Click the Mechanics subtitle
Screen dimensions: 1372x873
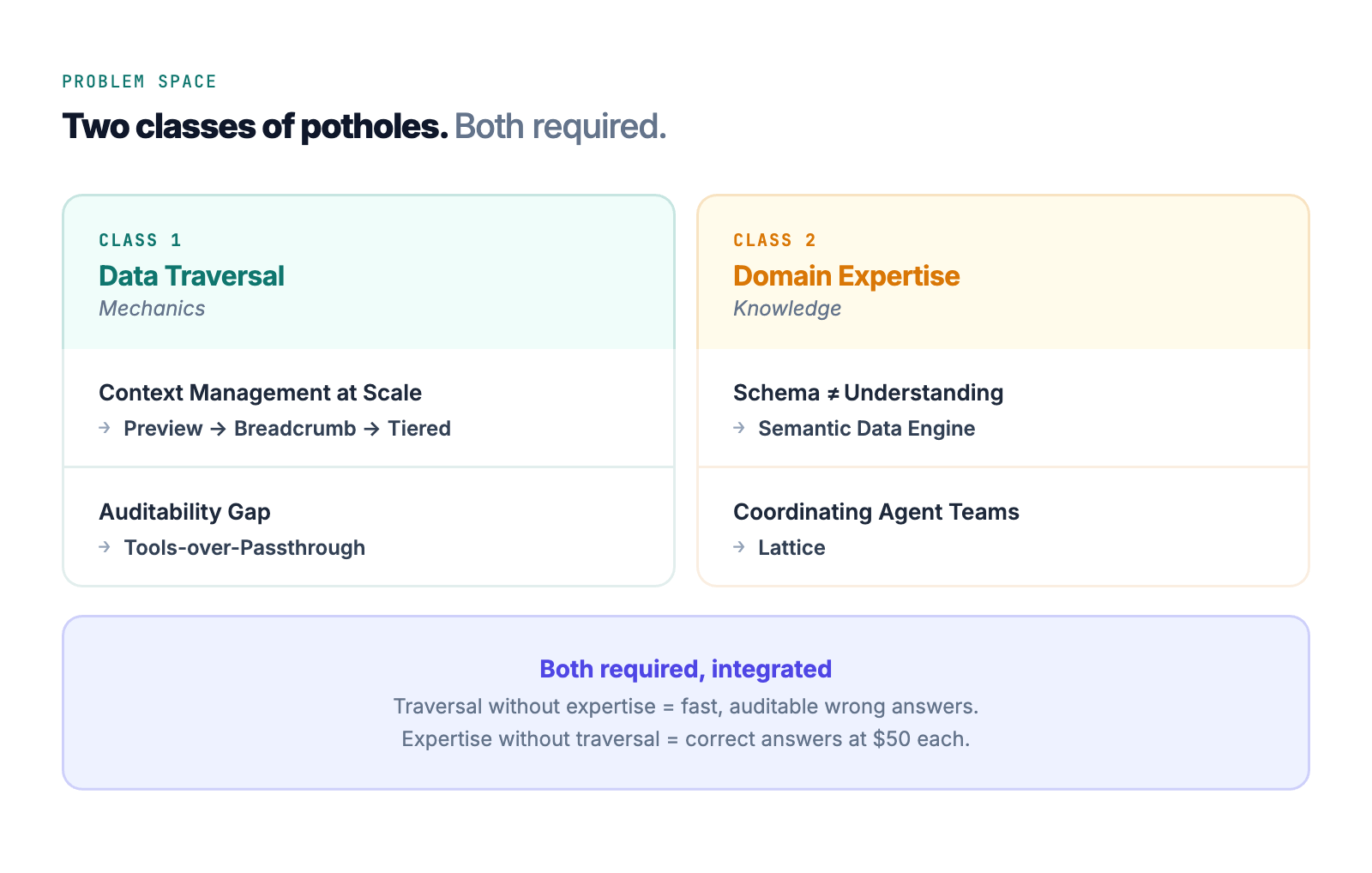pyautogui.click(x=152, y=309)
